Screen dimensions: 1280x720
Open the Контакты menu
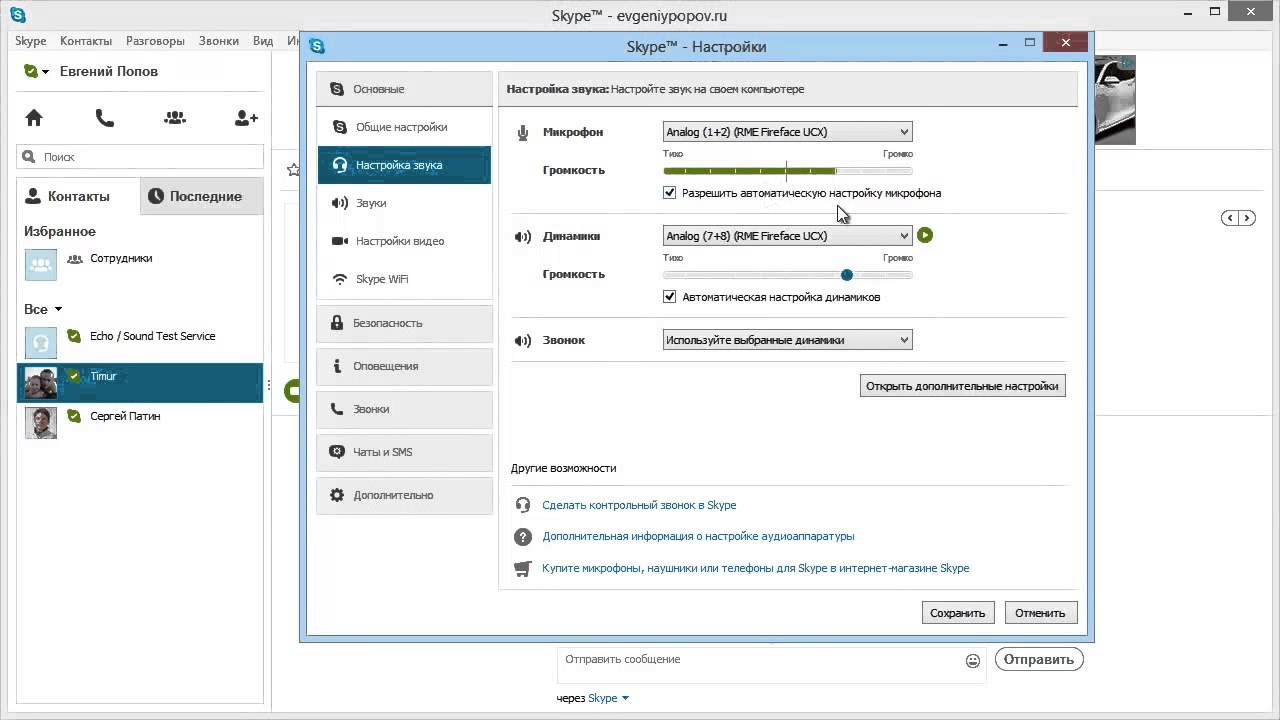(86, 41)
